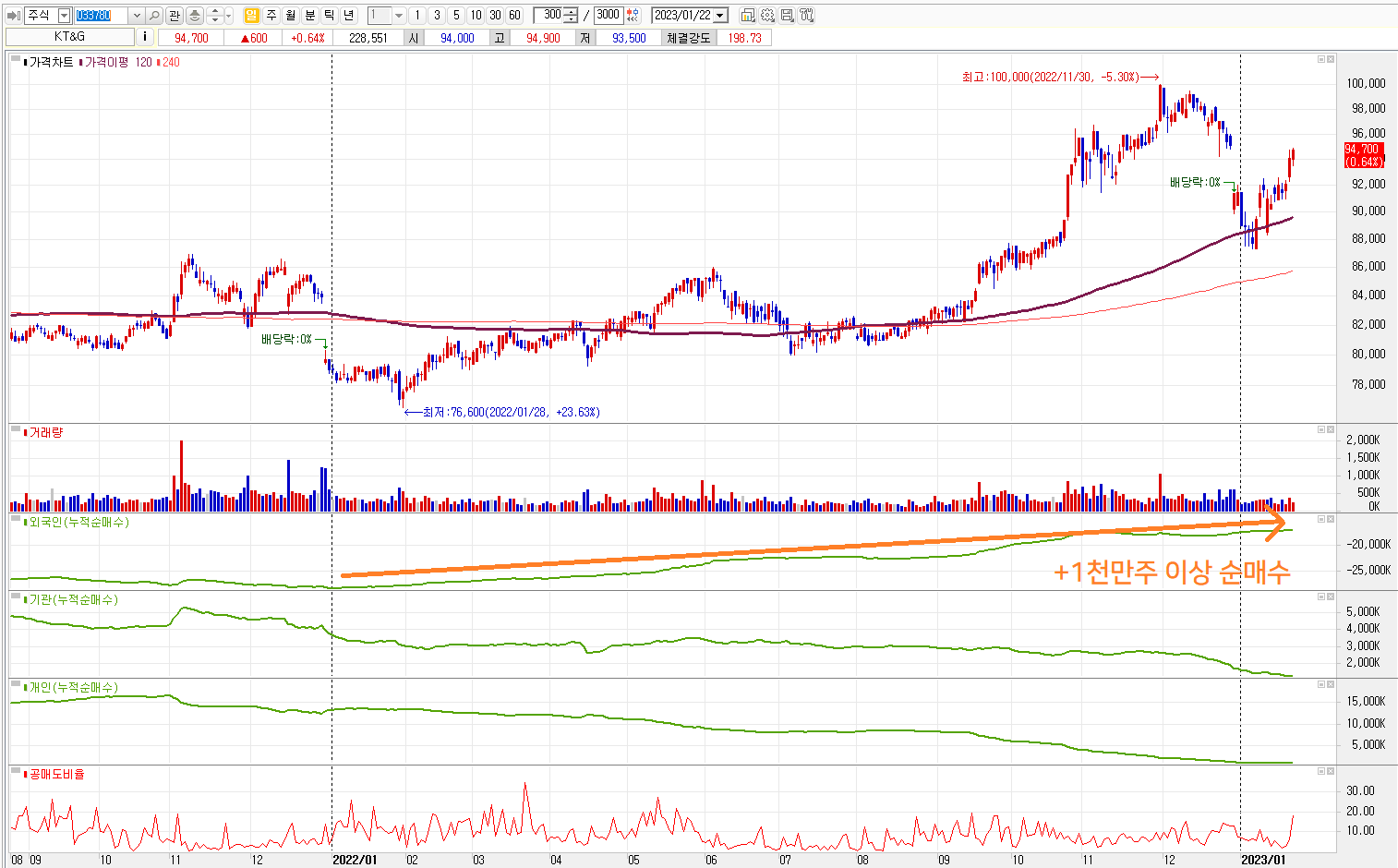Open the small dropdown arrow after the stepper
Screen dimensions: 1398x868
click(229, 16)
